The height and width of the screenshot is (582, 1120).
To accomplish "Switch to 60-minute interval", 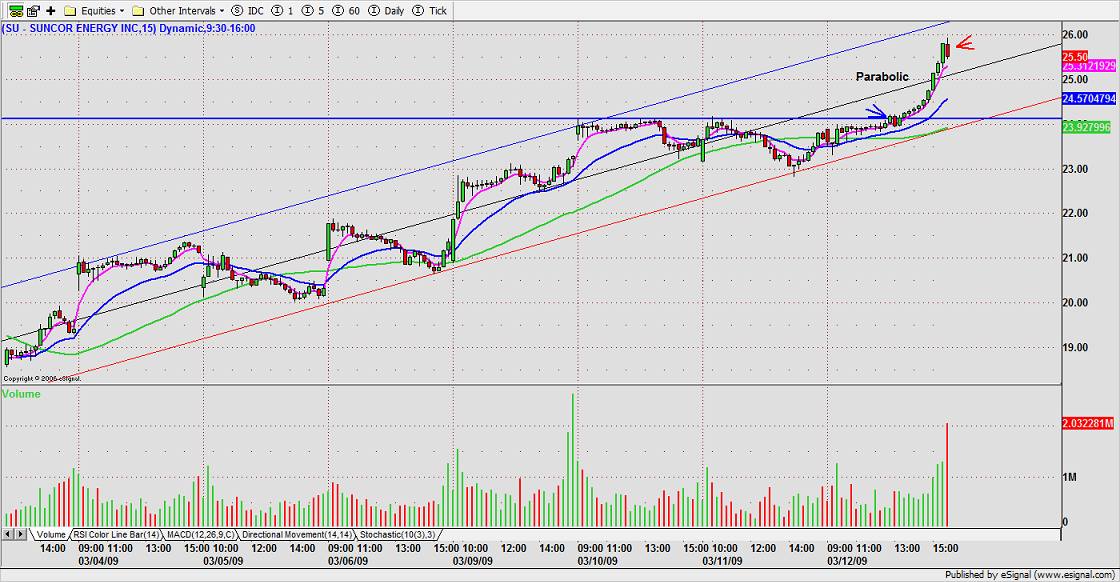I will click(346, 11).
